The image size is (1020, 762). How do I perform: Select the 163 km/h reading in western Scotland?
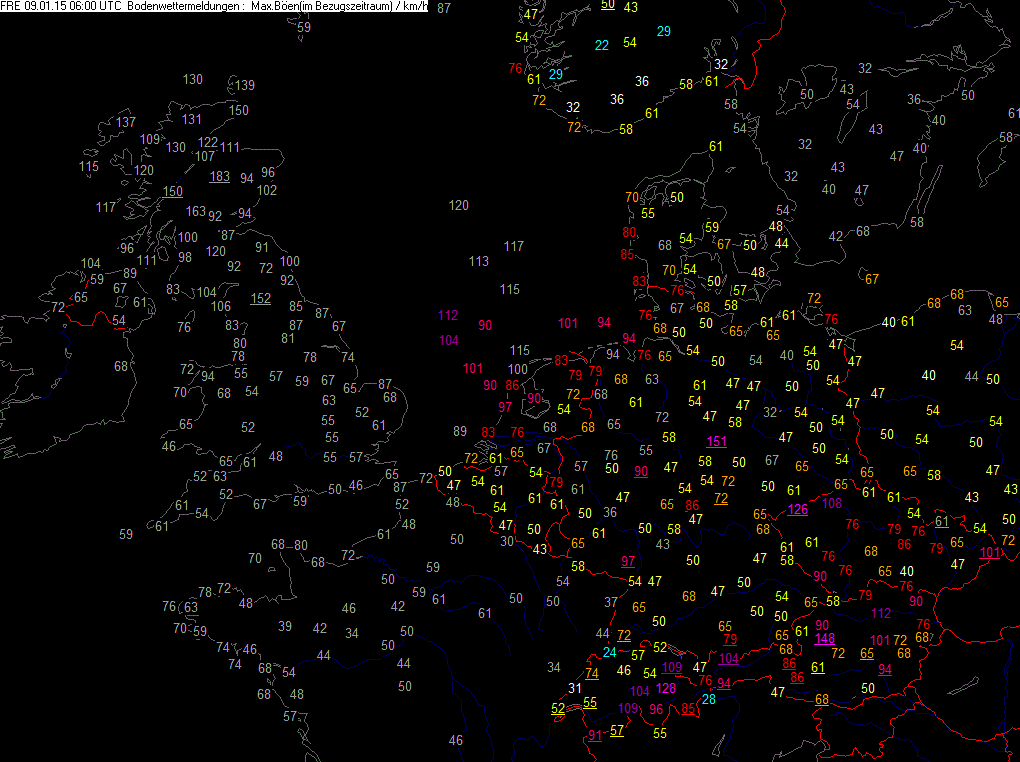(196, 211)
